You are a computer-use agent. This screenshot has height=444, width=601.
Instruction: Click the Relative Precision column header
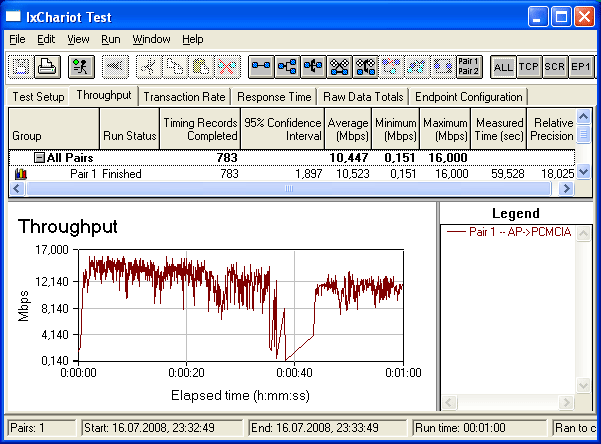(x=551, y=129)
